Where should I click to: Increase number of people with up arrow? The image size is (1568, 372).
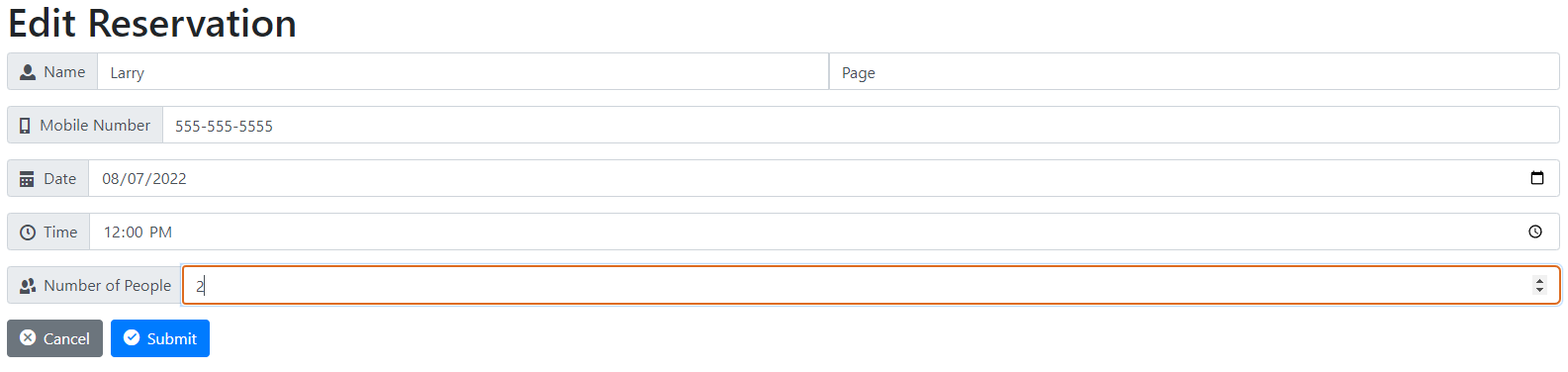[1539, 281]
